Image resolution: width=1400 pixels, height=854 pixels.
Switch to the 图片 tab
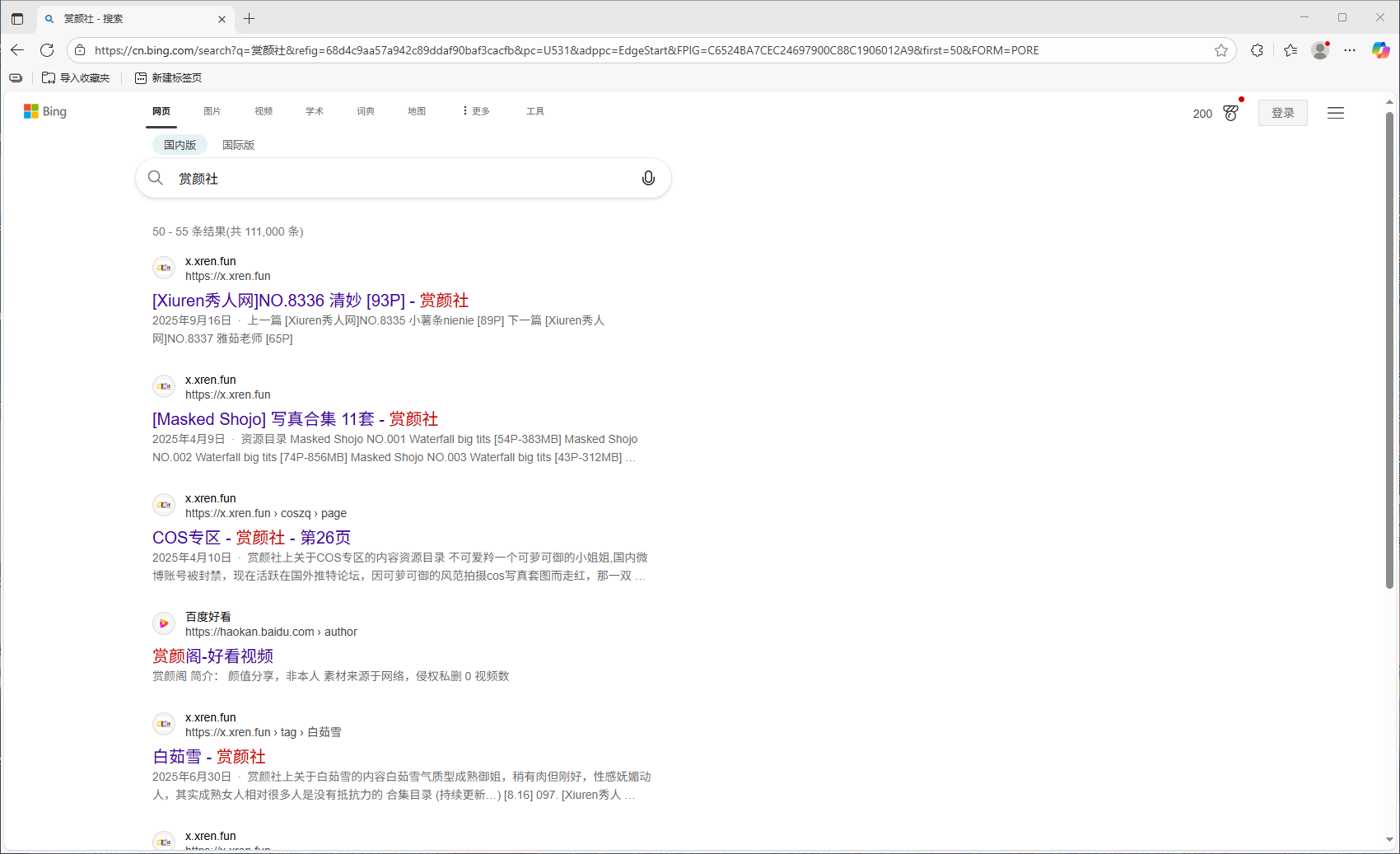click(212, 111)
